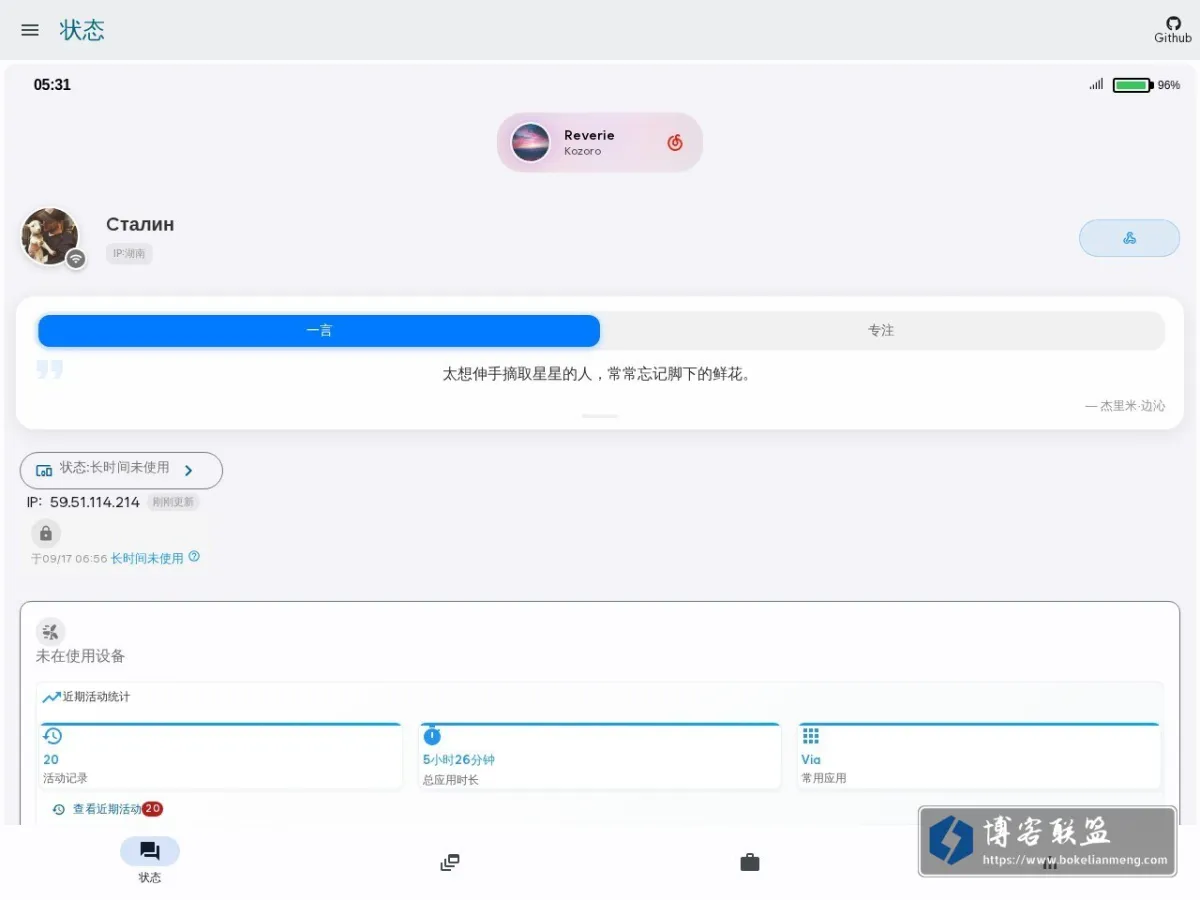The image size is (1200, 900).
Task: Switch to the 专注 tab
Action: click(x=881, y=330)
